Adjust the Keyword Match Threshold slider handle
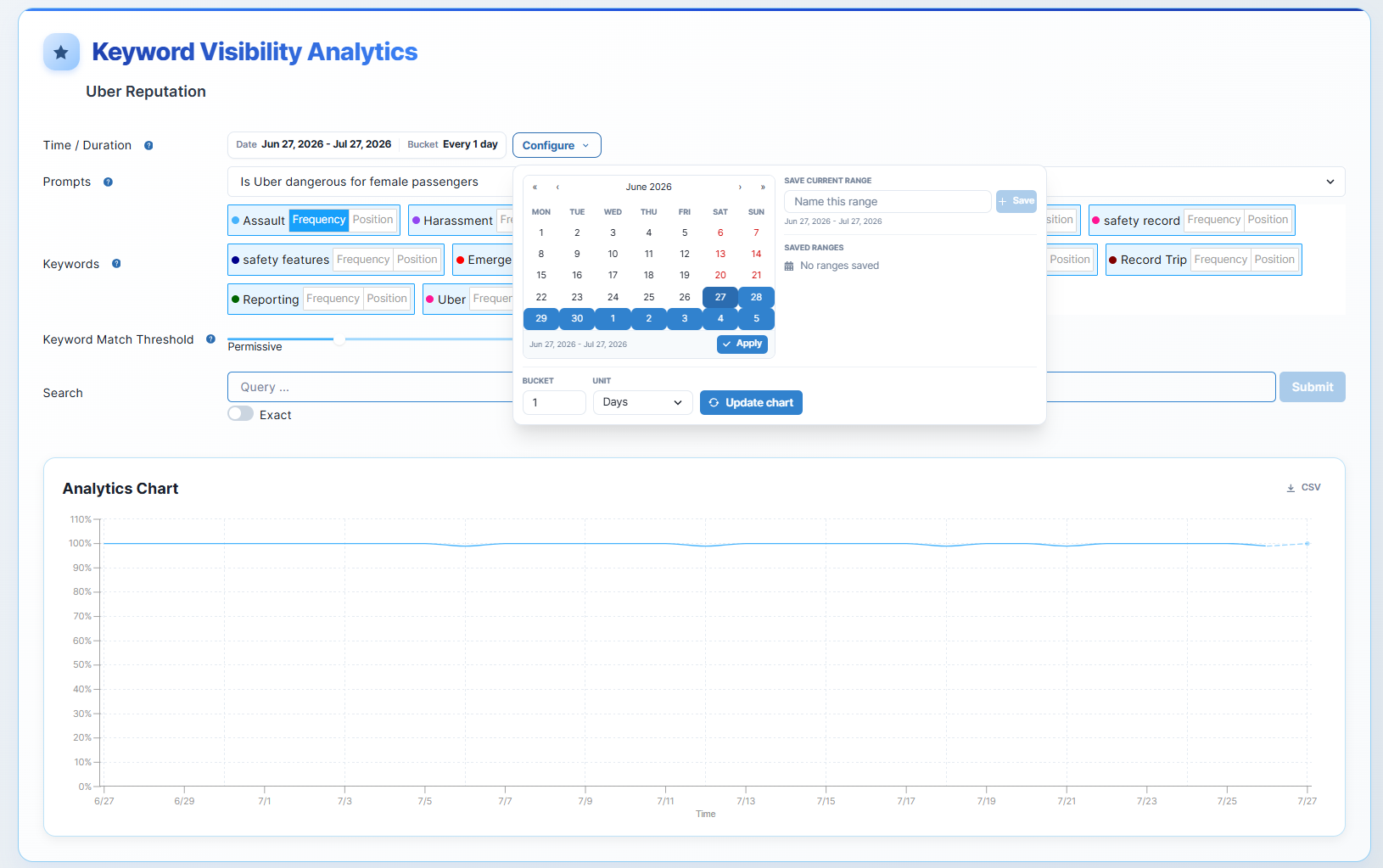Image resolution: width=1383 pixels, height=868 pixels. tap(339, 339)
